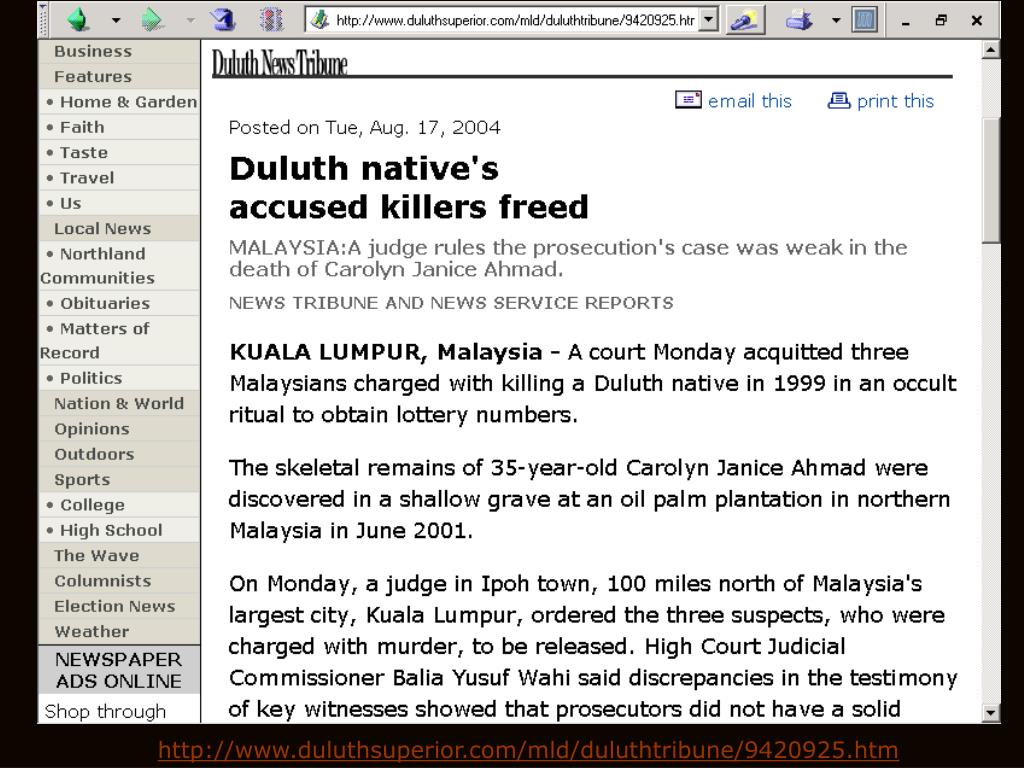This screenshot has height=768, width=1024.
Task: Click the Print printer toolbar icon
Action: [x=799, y=20]
